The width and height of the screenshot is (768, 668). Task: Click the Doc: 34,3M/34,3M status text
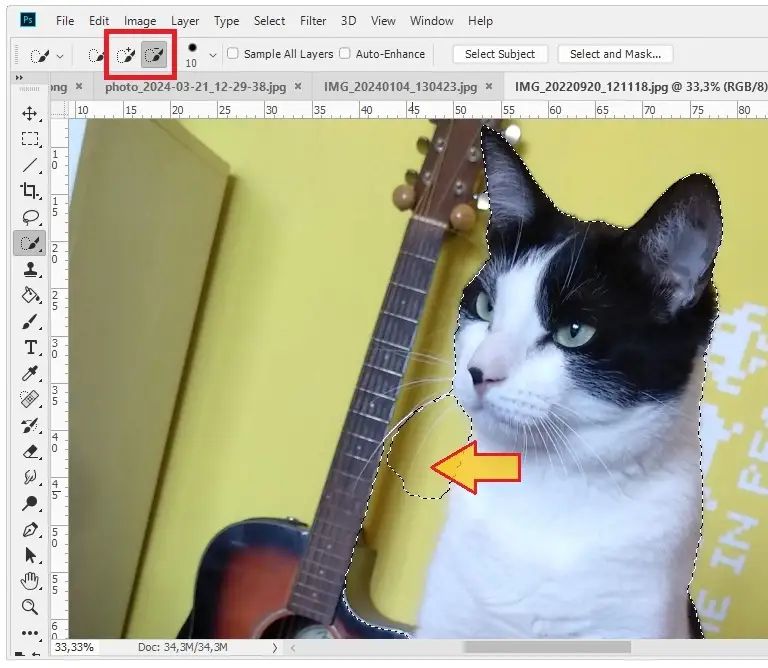click(x=182, y=647)
